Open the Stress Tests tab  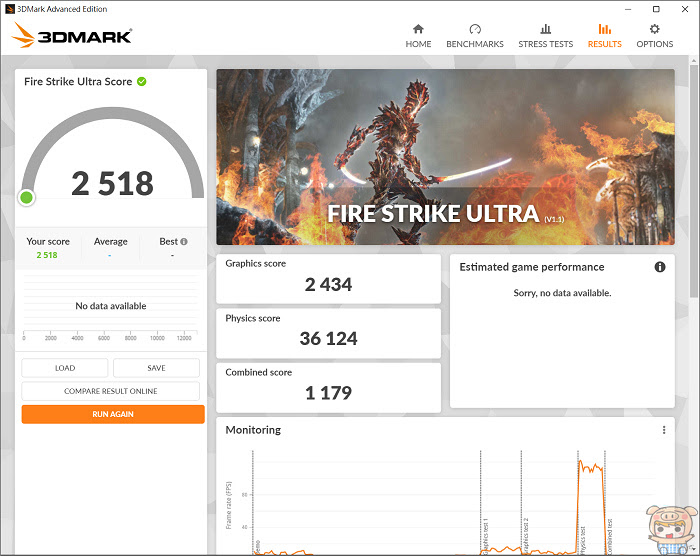point(545,36)
